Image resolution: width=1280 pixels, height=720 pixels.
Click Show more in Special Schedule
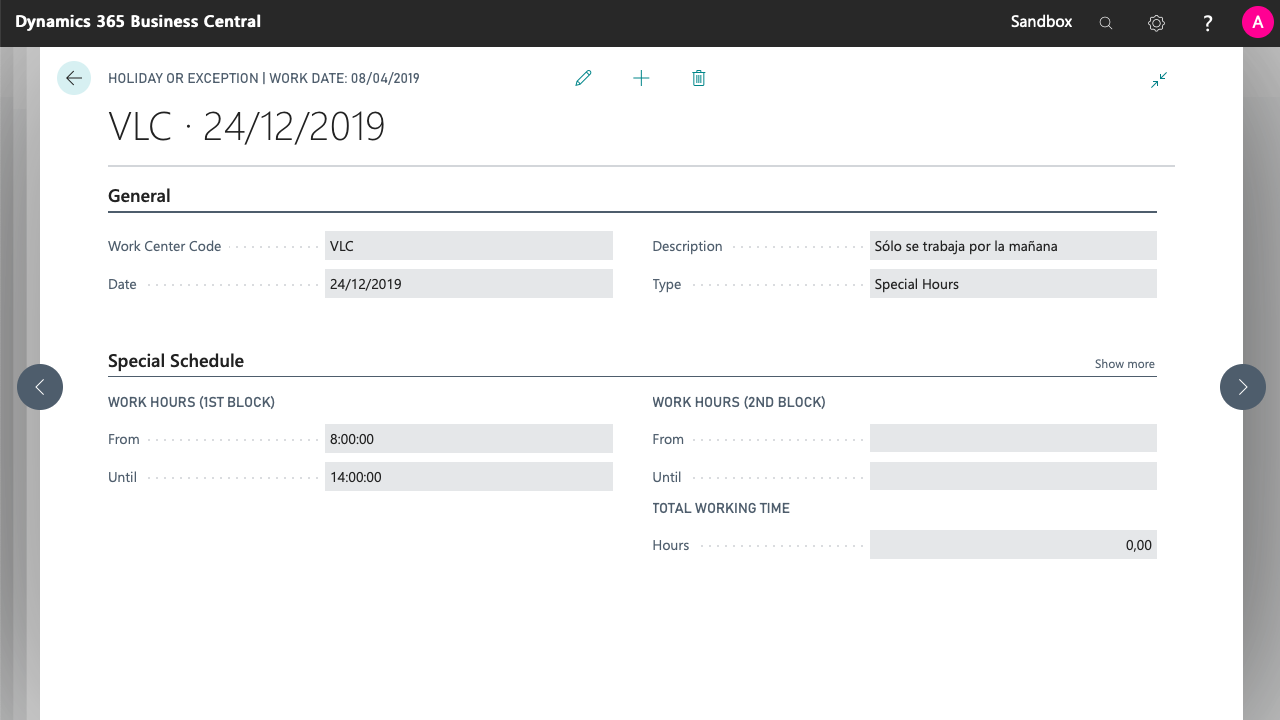point(1124,364)
